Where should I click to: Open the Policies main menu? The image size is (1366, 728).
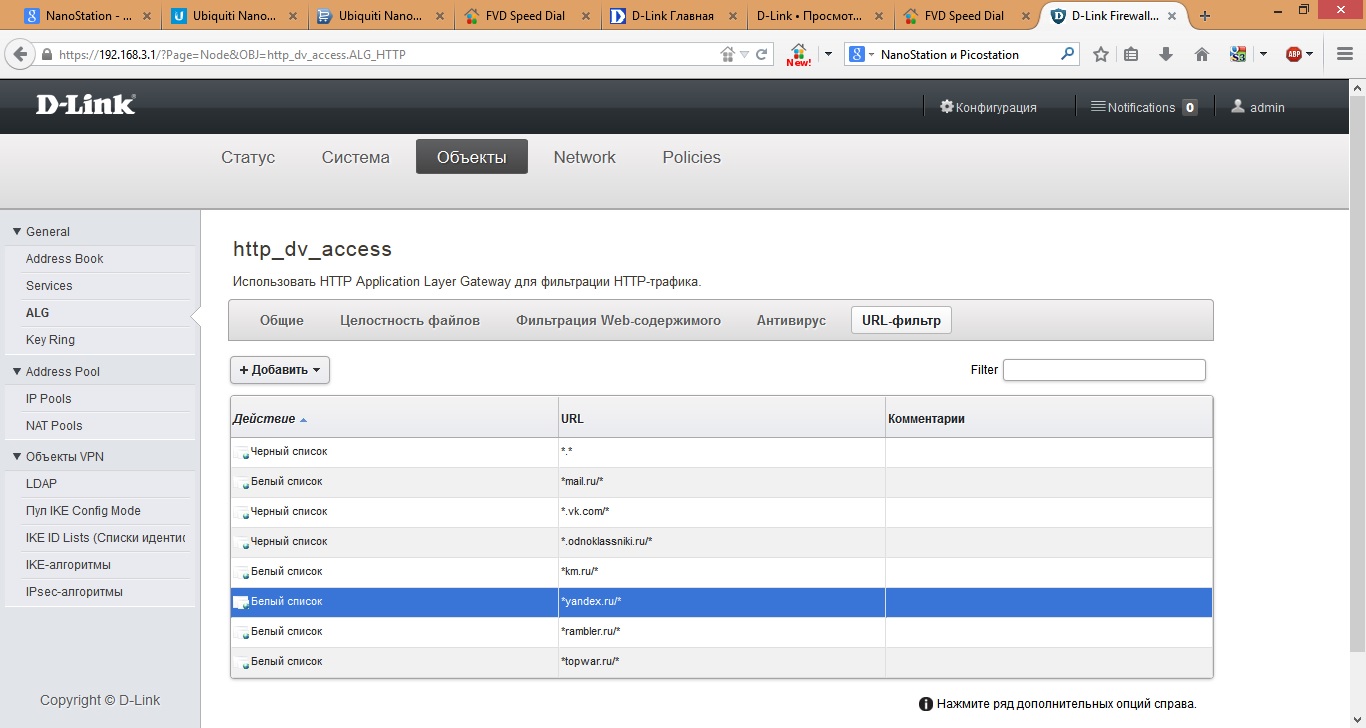(x=691, y=157)
